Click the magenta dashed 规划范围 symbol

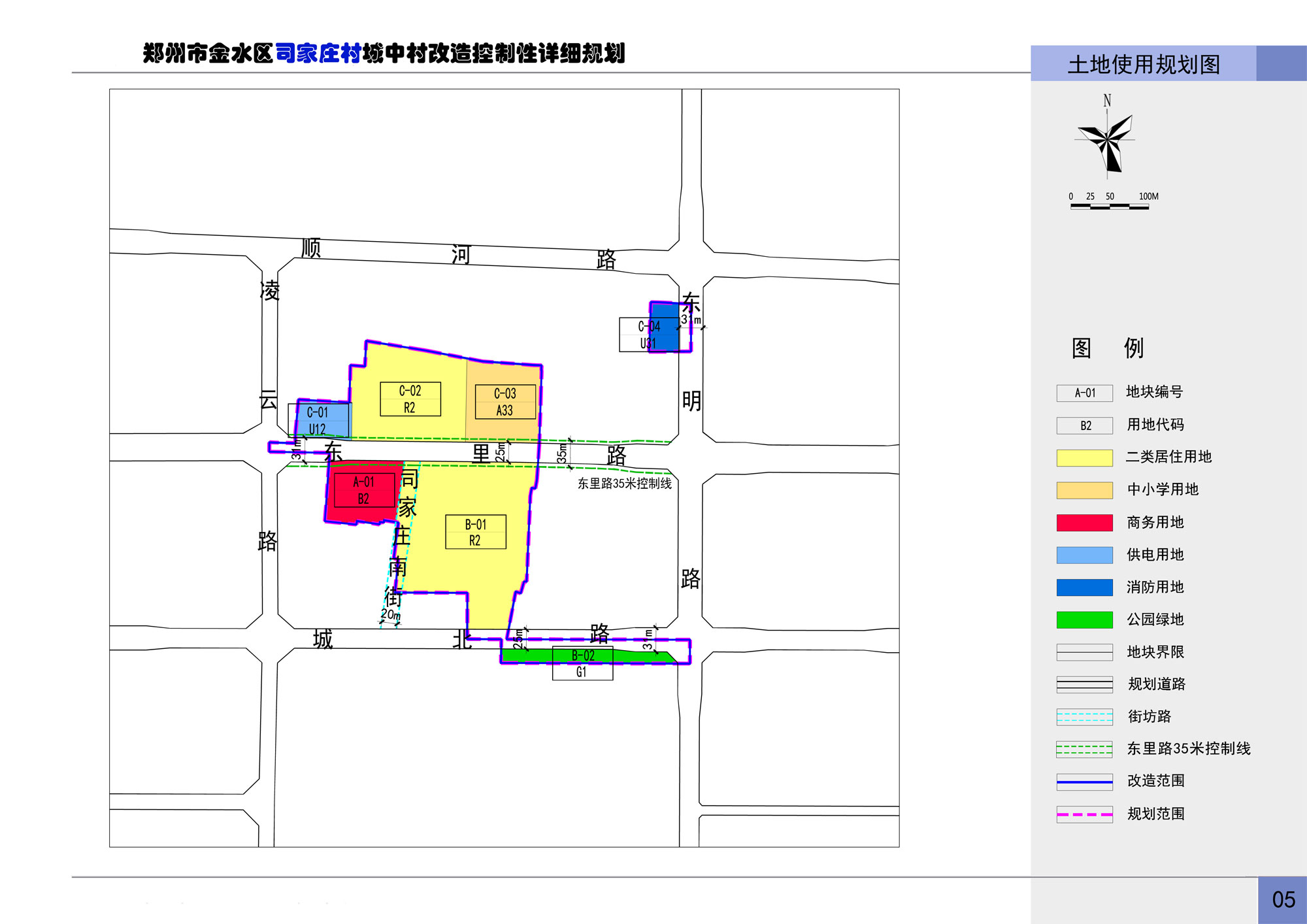tap(1084, 814)
